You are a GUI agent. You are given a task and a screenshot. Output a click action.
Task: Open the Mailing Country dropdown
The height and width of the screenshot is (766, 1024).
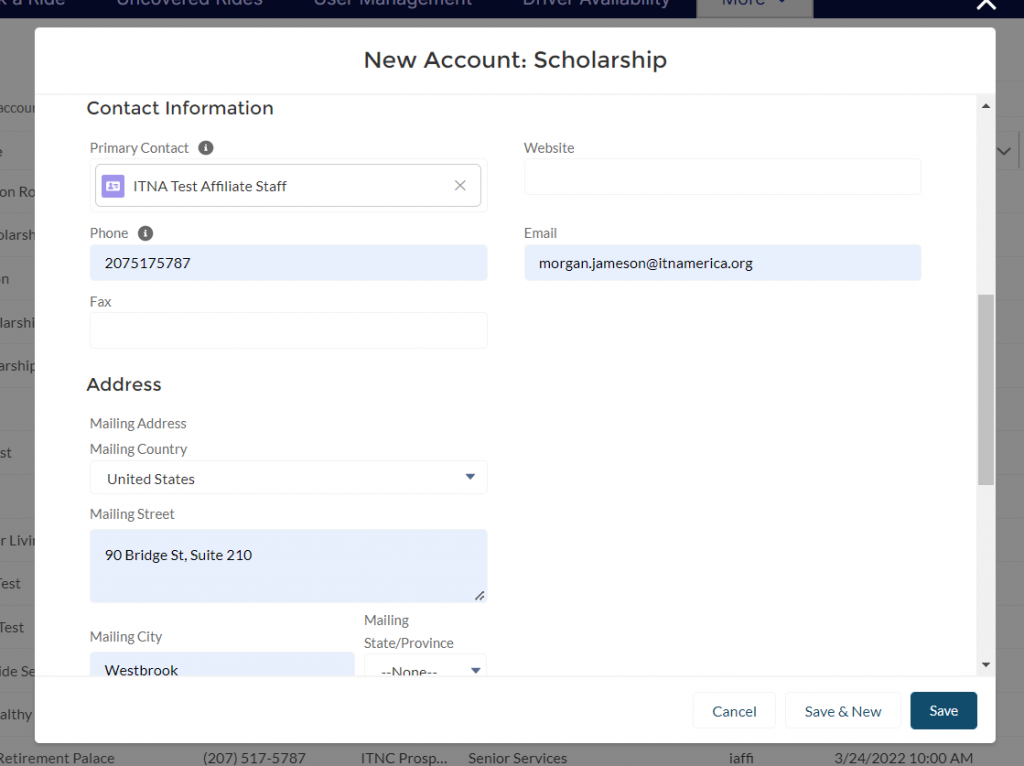[288, 478]
